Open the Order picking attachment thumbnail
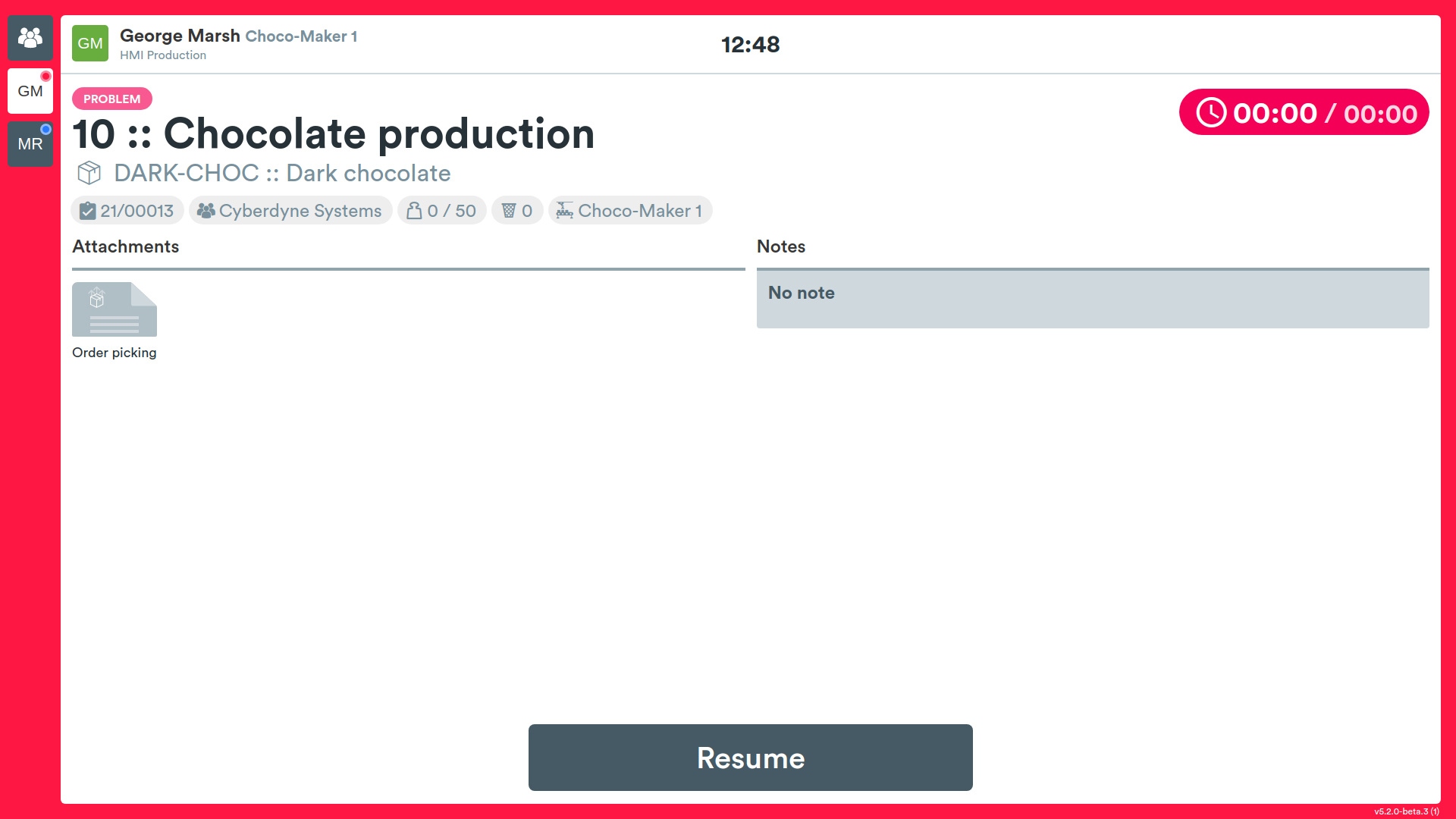This screenshot has width=1456, height=819. 115,309
